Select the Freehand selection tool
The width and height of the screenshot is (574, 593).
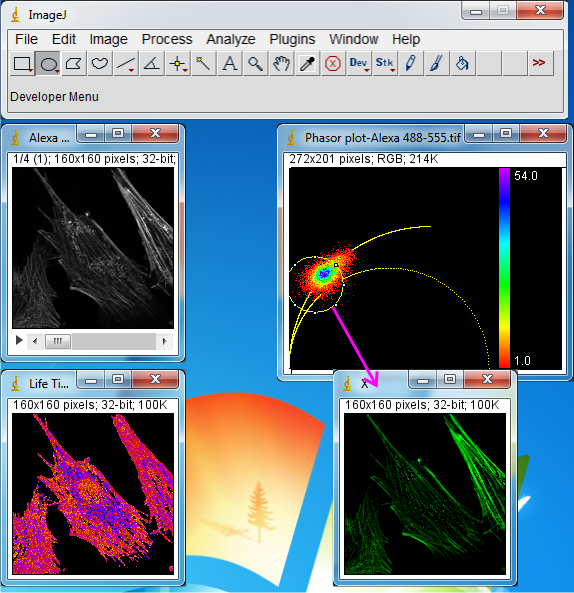pyautogui.click(x=99, y=64)
